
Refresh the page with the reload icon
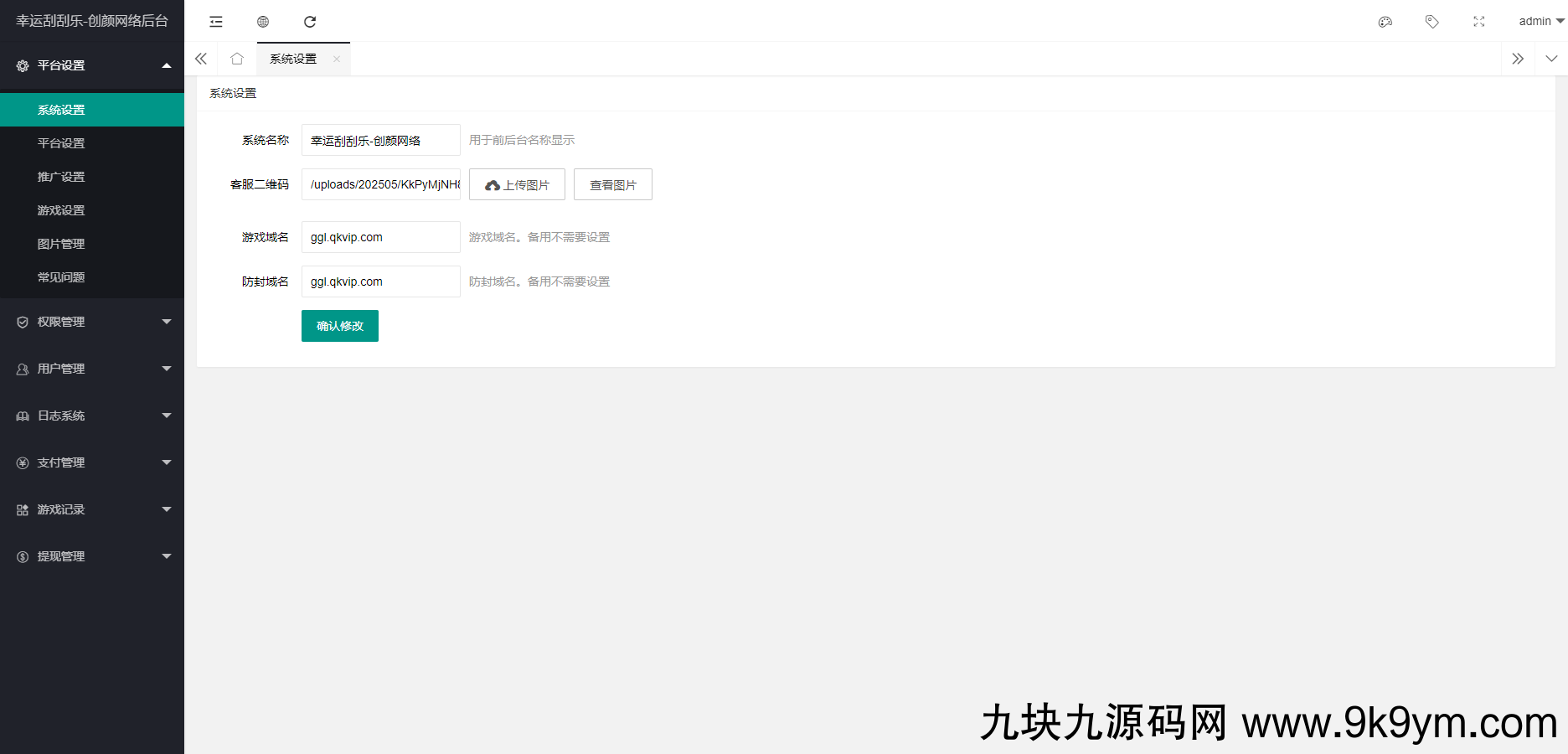coord(311,21)
